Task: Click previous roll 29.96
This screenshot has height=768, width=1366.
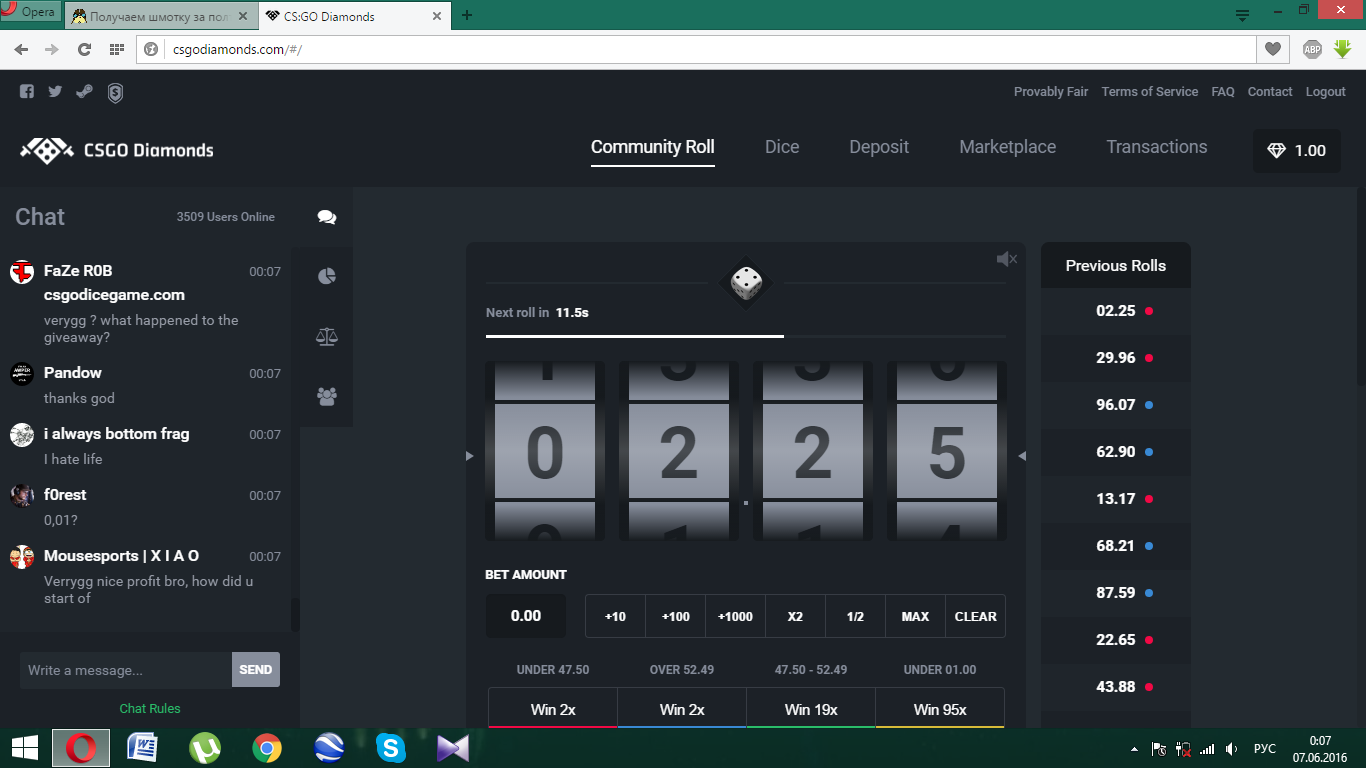Action: (1116, 358)
